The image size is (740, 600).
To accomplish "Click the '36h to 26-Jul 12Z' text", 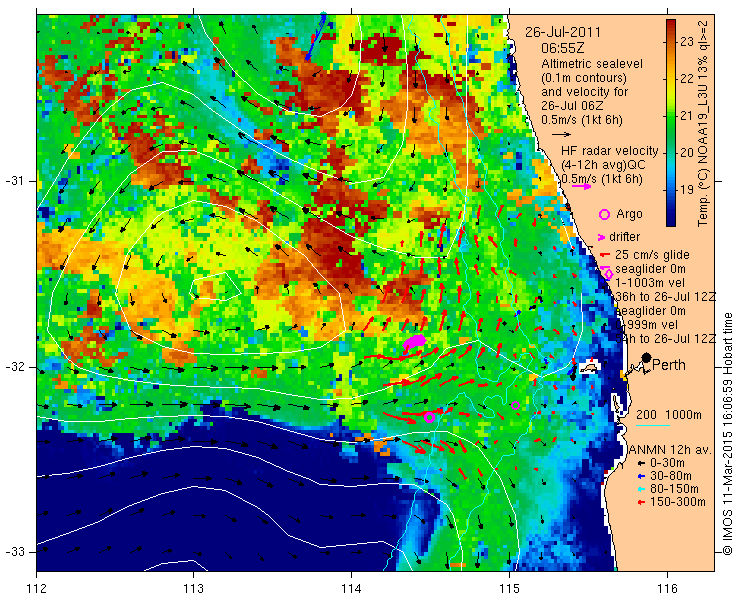I will click(666, 297).
